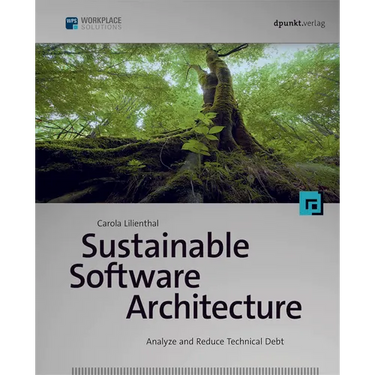
Task: Click the WPS Workplace Solutions logo
Action: tap(93, 23)
